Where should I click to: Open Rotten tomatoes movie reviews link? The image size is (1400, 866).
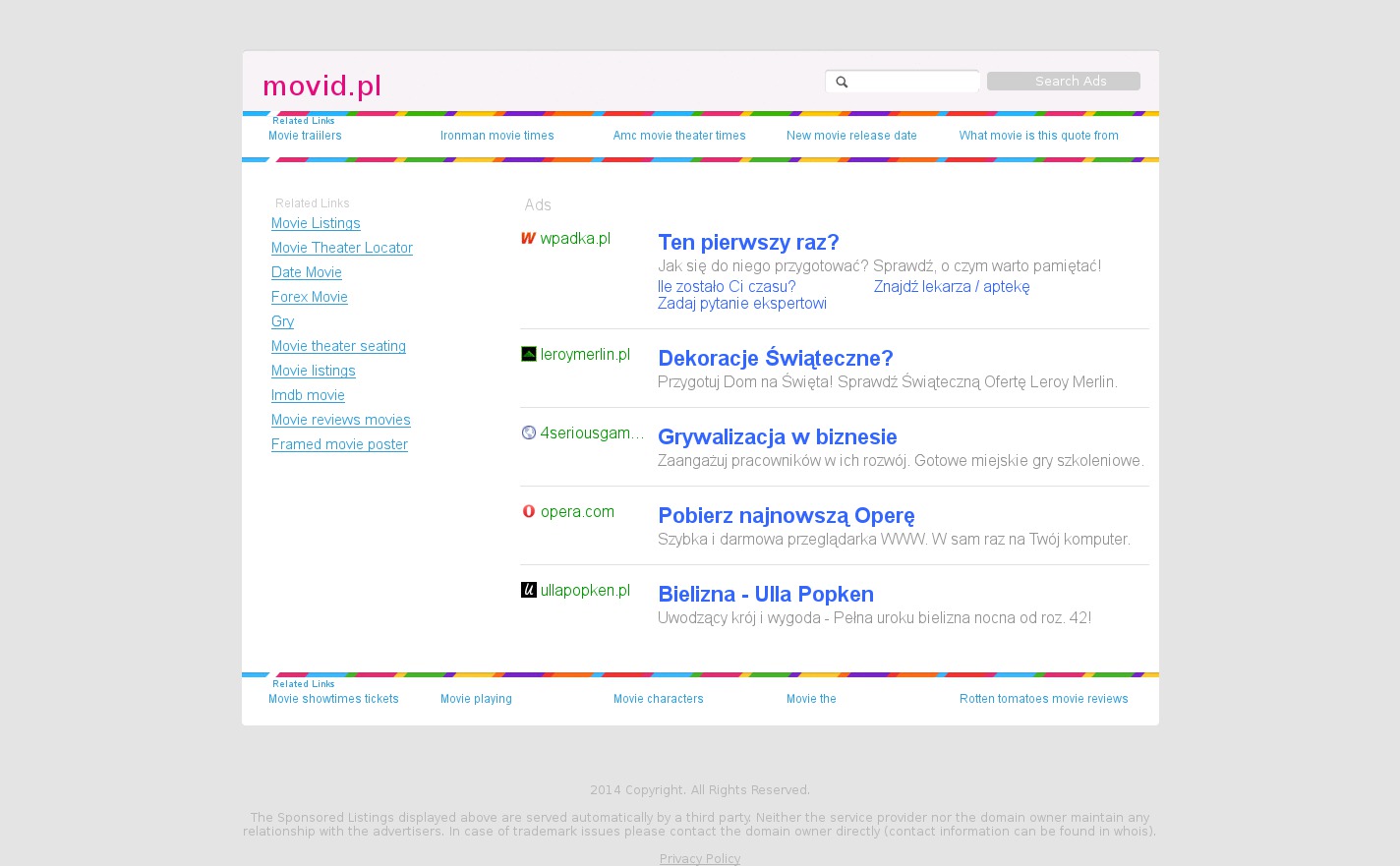click(1043, 699)
